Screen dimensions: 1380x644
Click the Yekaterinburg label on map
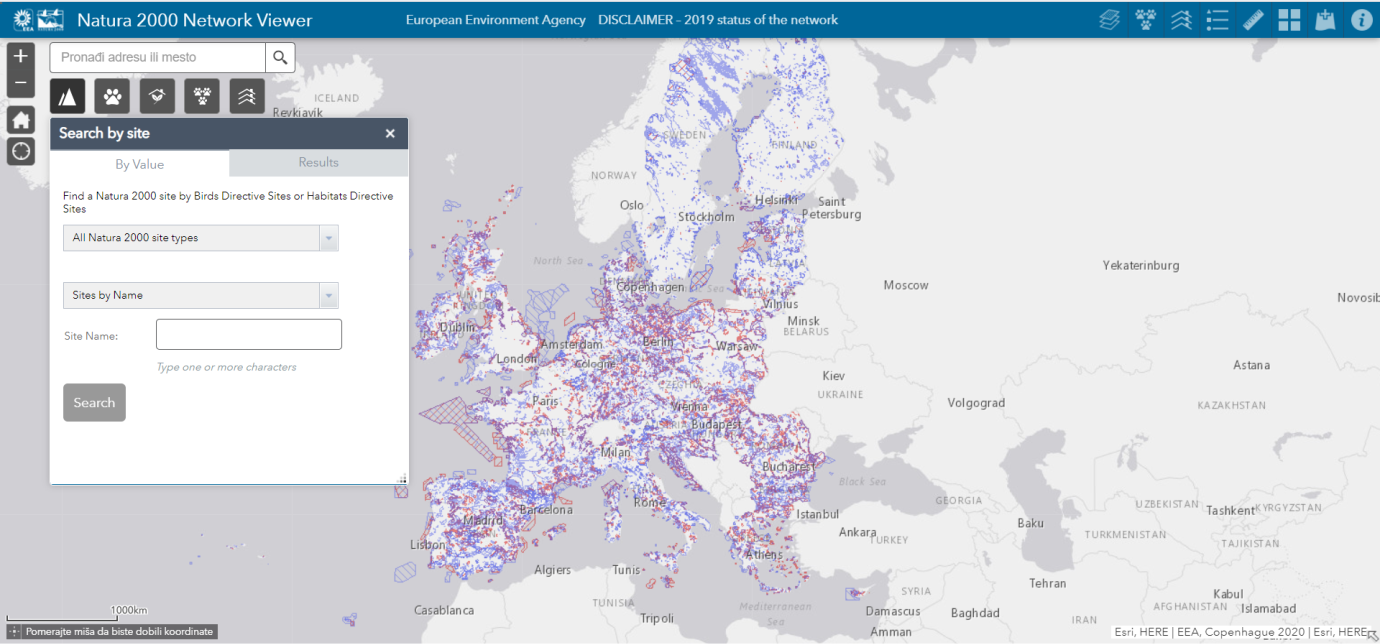coord(1141,265)
